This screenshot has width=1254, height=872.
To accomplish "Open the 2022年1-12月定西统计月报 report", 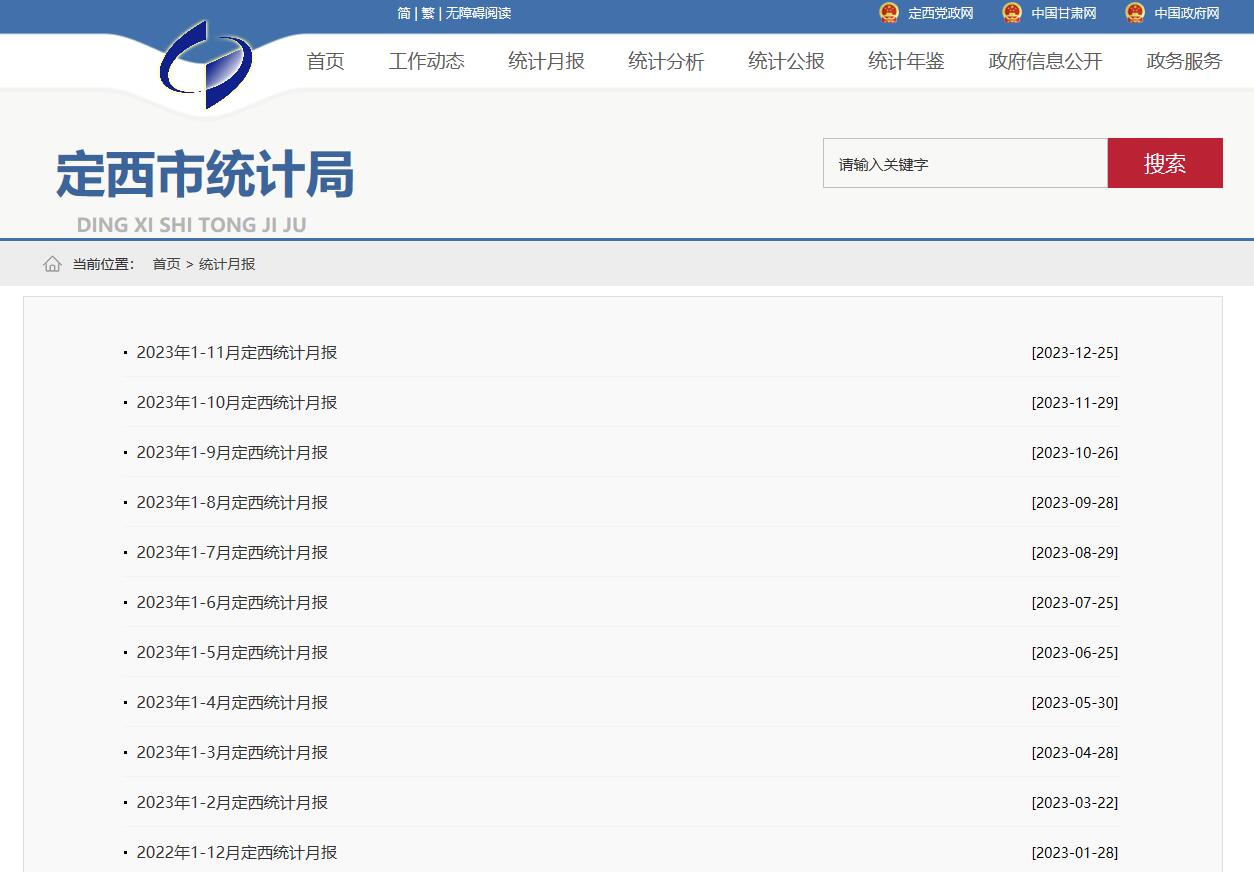I will [237, 853].
